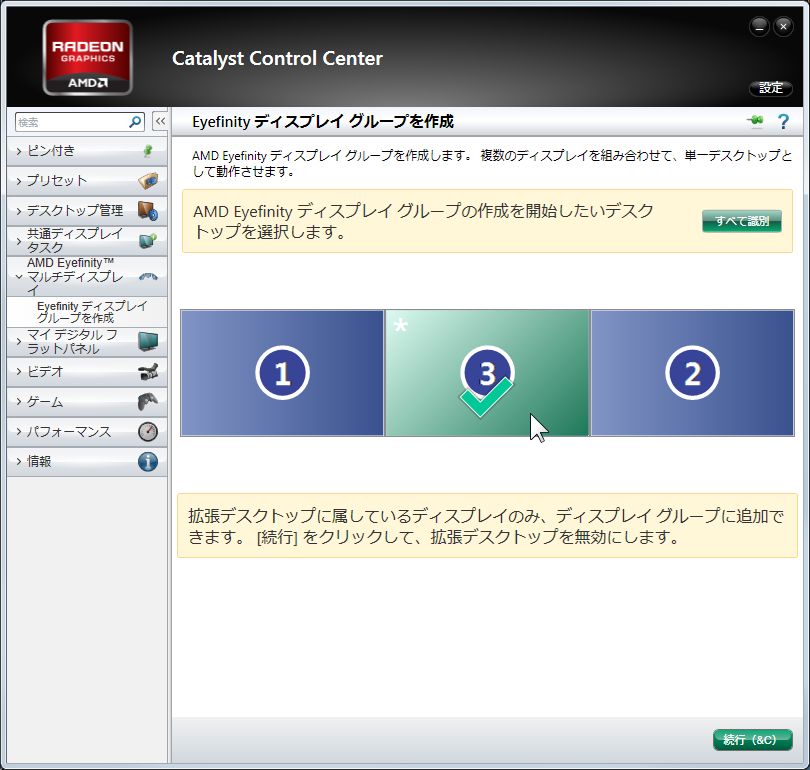Click the デスクトップ管理 monitor icon
This screenshot has height=770, width=810.
pyautogui.click(x=148, y=211)
